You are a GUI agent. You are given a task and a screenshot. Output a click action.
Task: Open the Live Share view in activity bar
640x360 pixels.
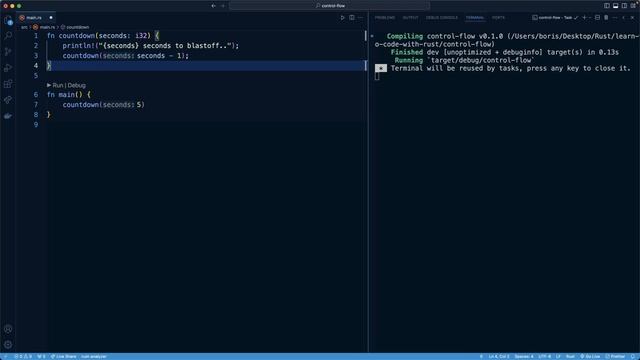(x=8, y=100)
